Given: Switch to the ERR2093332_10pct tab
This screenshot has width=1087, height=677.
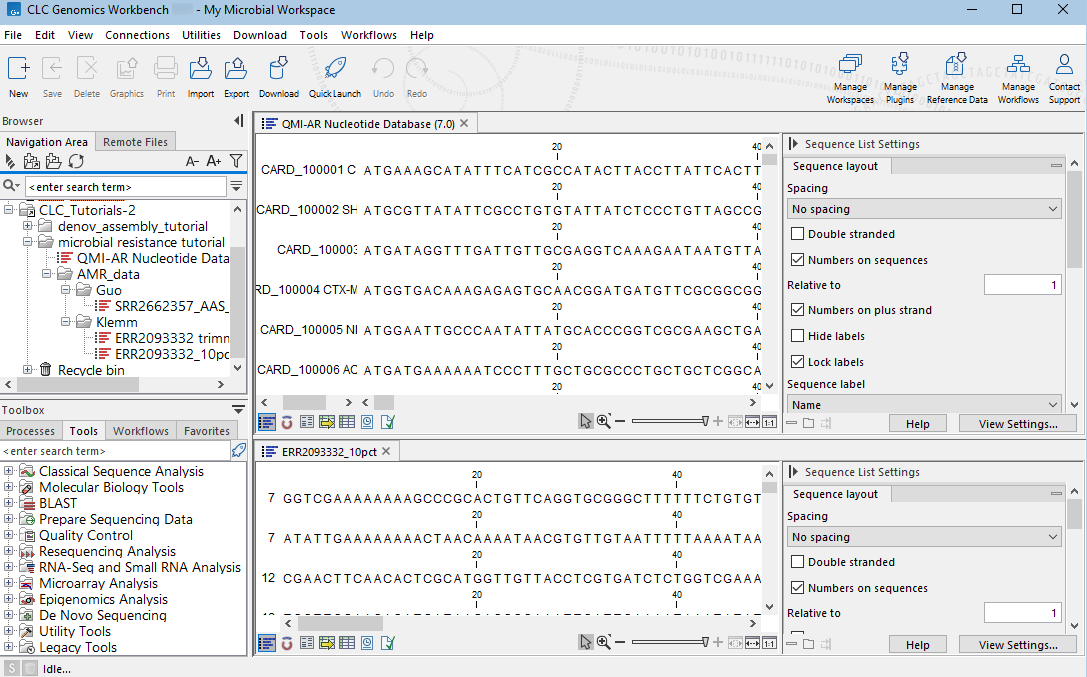Looking at the screenshot, I should (330, 450).
